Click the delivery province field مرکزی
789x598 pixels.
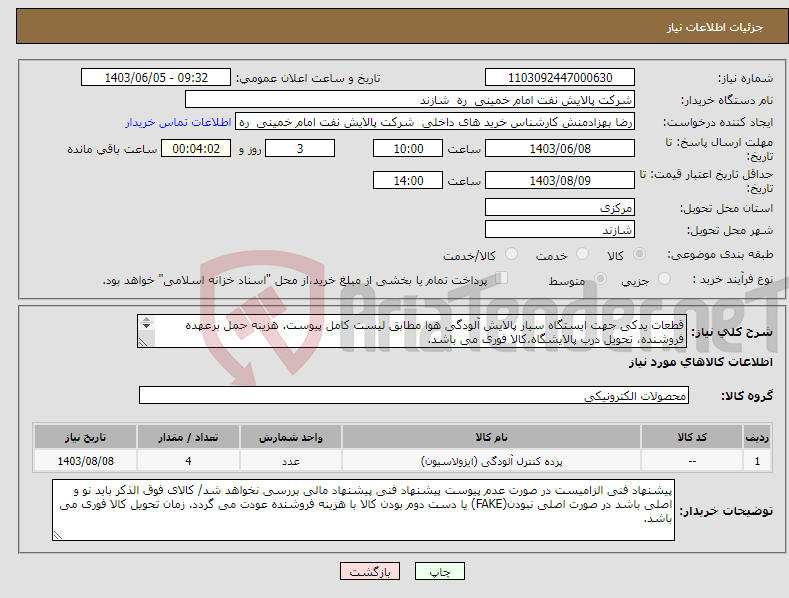tap(560, 207)
